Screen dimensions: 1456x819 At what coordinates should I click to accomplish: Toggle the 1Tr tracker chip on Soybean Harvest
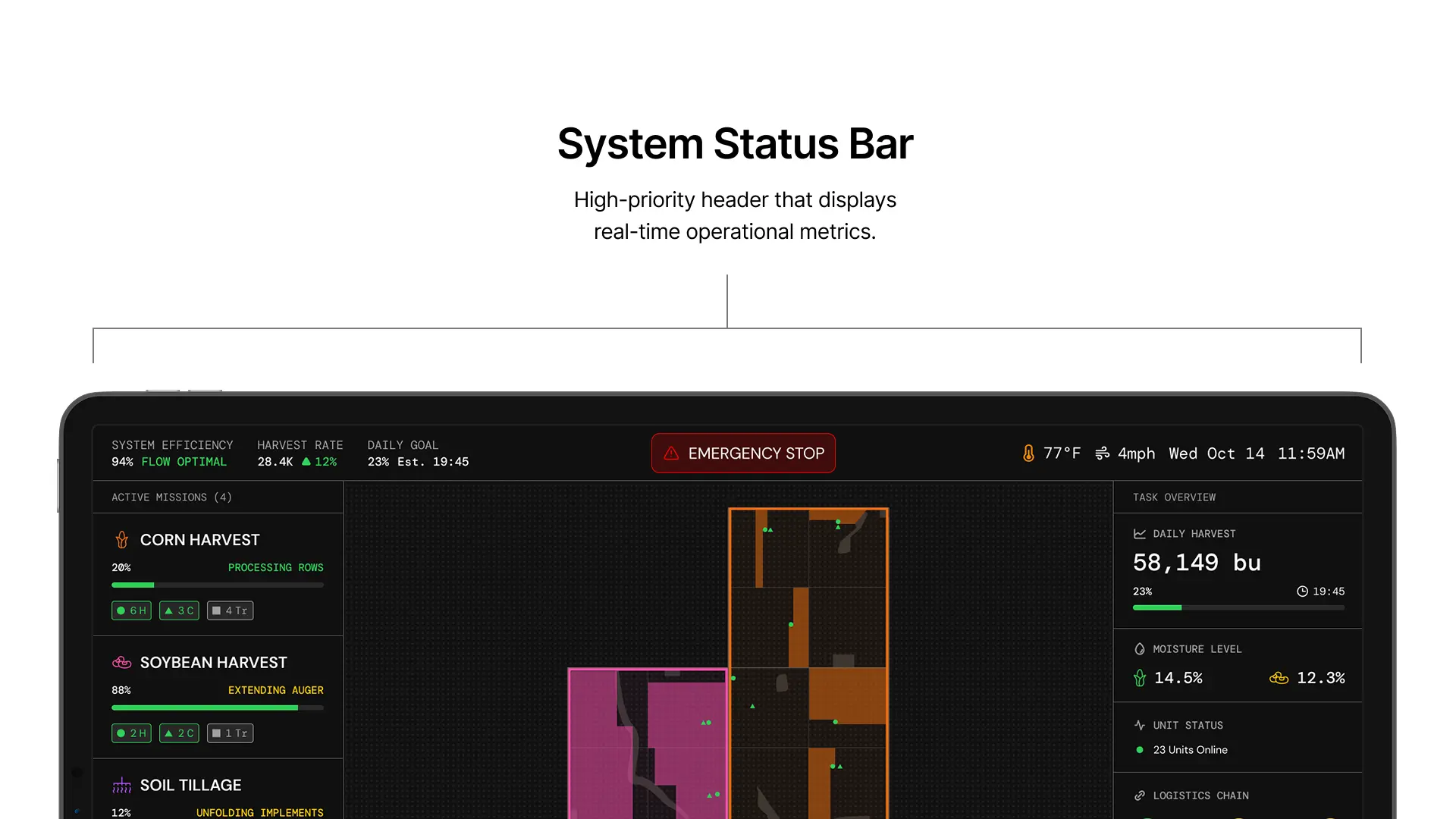[x=230, y=733]
